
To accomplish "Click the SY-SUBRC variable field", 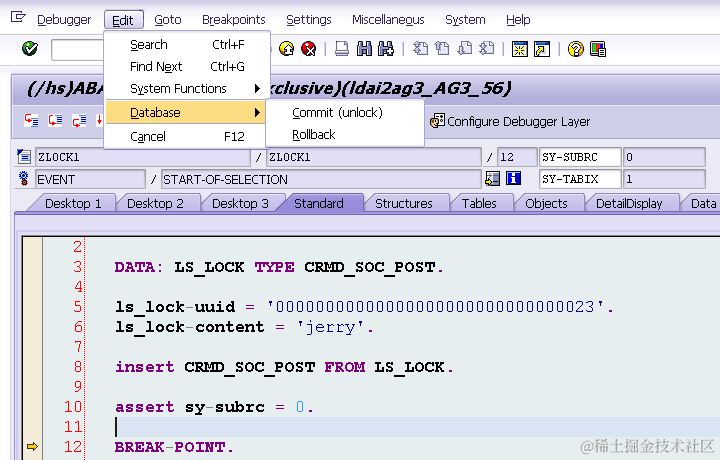I will click(x=580, y=157).
